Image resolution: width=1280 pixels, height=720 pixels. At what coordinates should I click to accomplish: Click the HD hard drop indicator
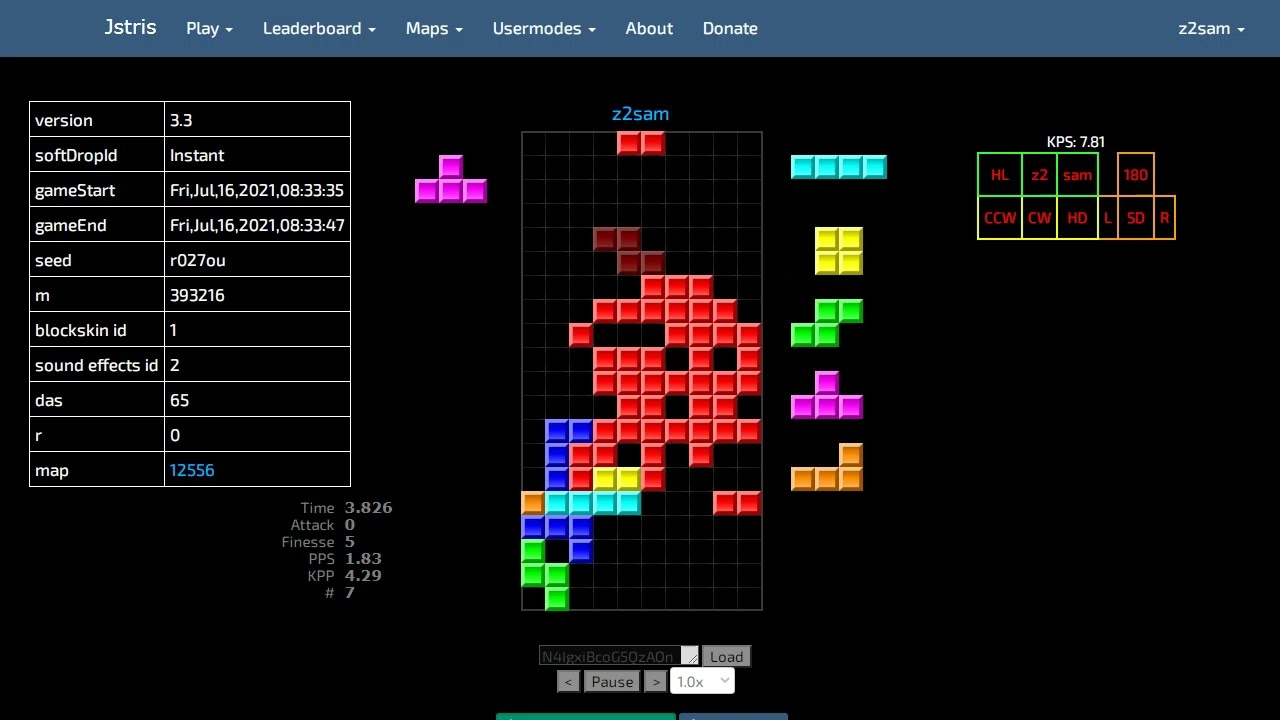click(1078, 218)
